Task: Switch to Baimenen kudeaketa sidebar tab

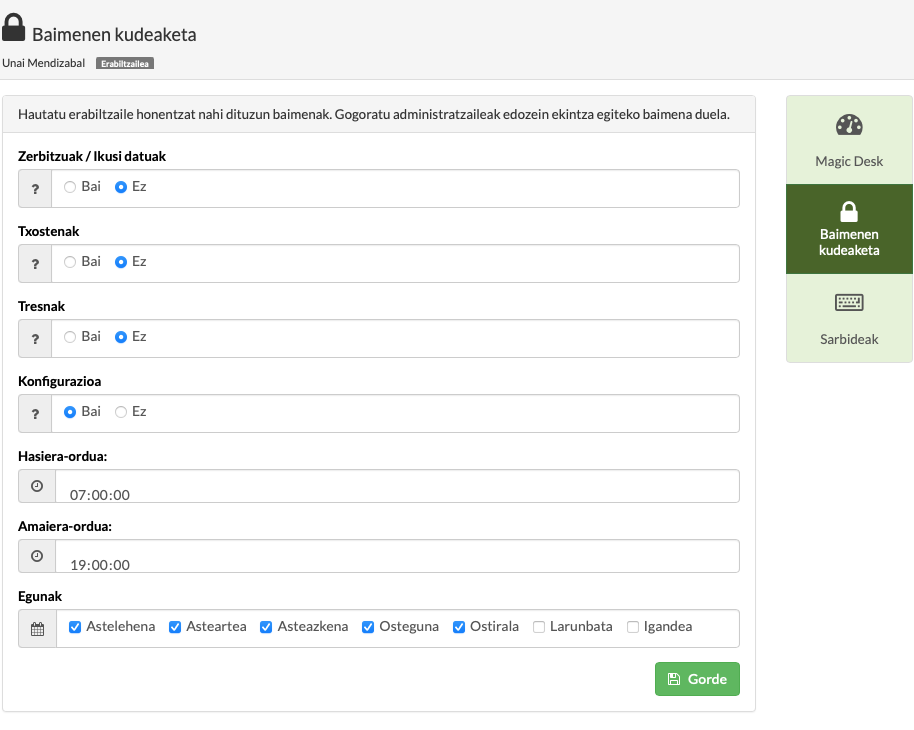Action: coord(849,229)
